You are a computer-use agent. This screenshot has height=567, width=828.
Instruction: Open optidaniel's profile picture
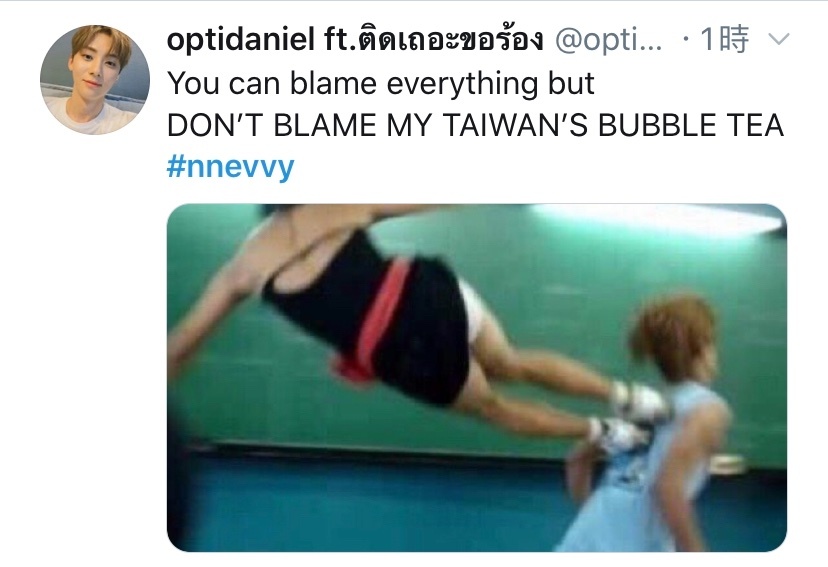(x=95, y=80)
